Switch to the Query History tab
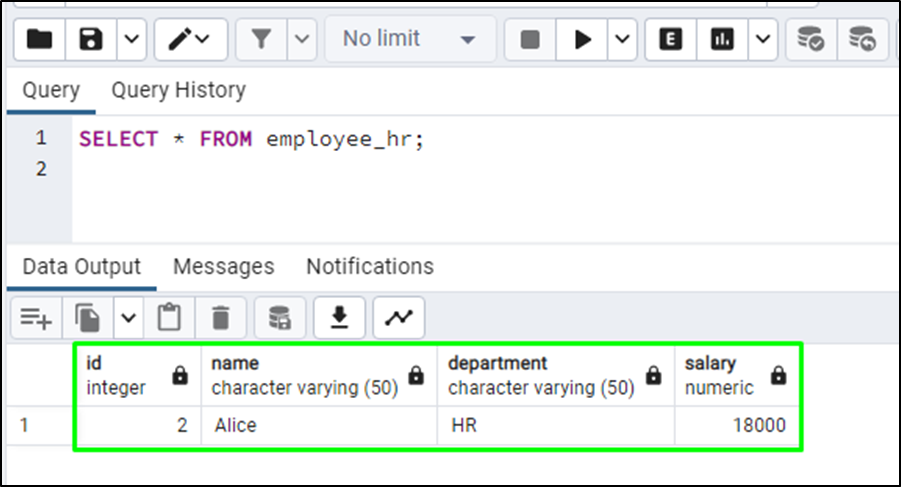This screenshot has width=901, height=487. tap(179, 90)
